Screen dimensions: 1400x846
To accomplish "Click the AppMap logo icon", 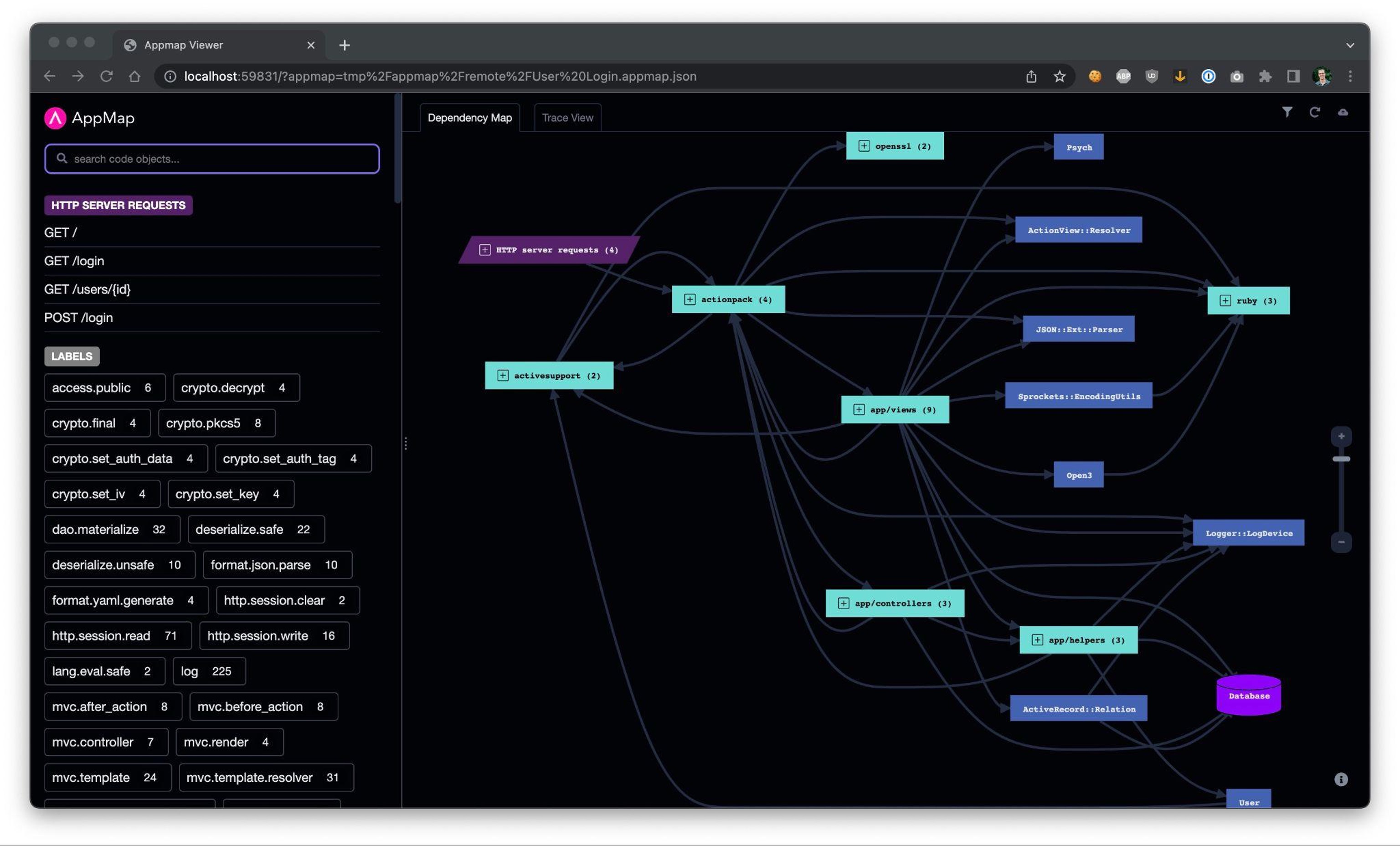I will 55,118.
